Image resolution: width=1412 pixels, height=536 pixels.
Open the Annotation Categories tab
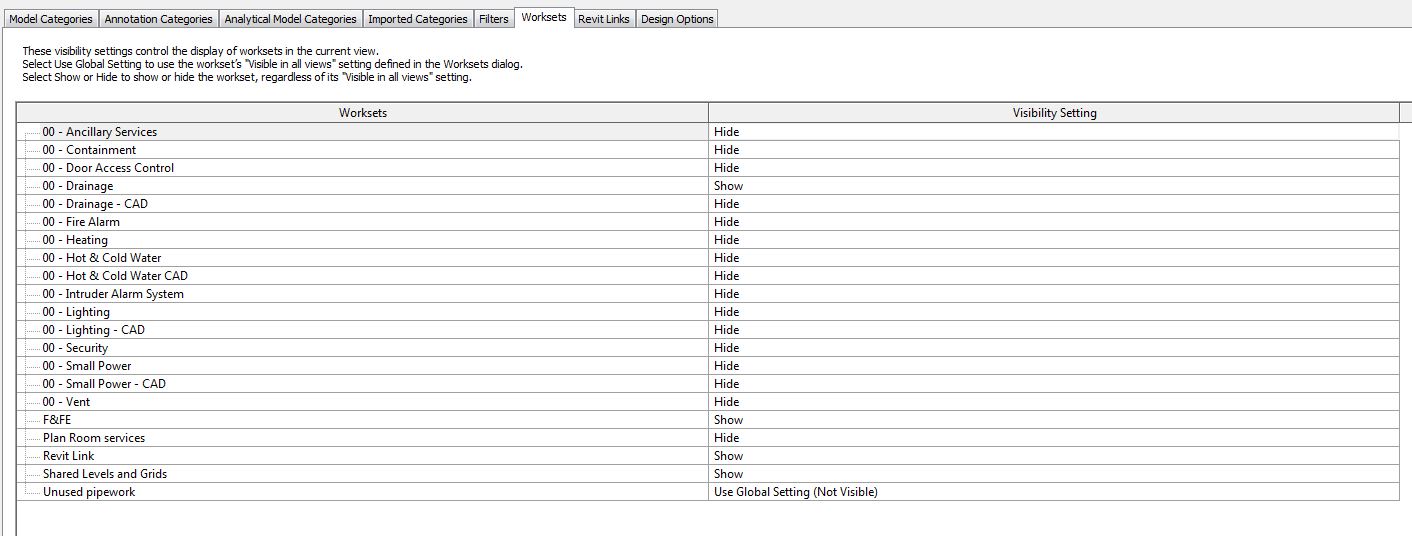[x=158, y=19]
